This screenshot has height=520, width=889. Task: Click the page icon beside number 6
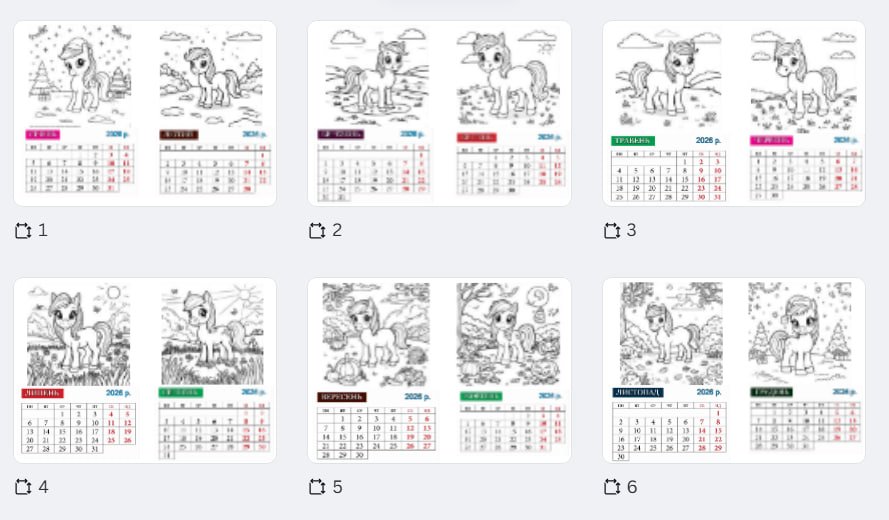click(612, 487)
